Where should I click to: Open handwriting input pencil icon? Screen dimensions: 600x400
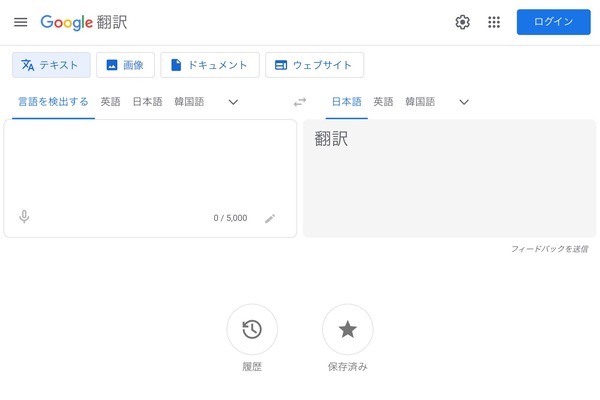pyautogui.click(x=270, y=219)
